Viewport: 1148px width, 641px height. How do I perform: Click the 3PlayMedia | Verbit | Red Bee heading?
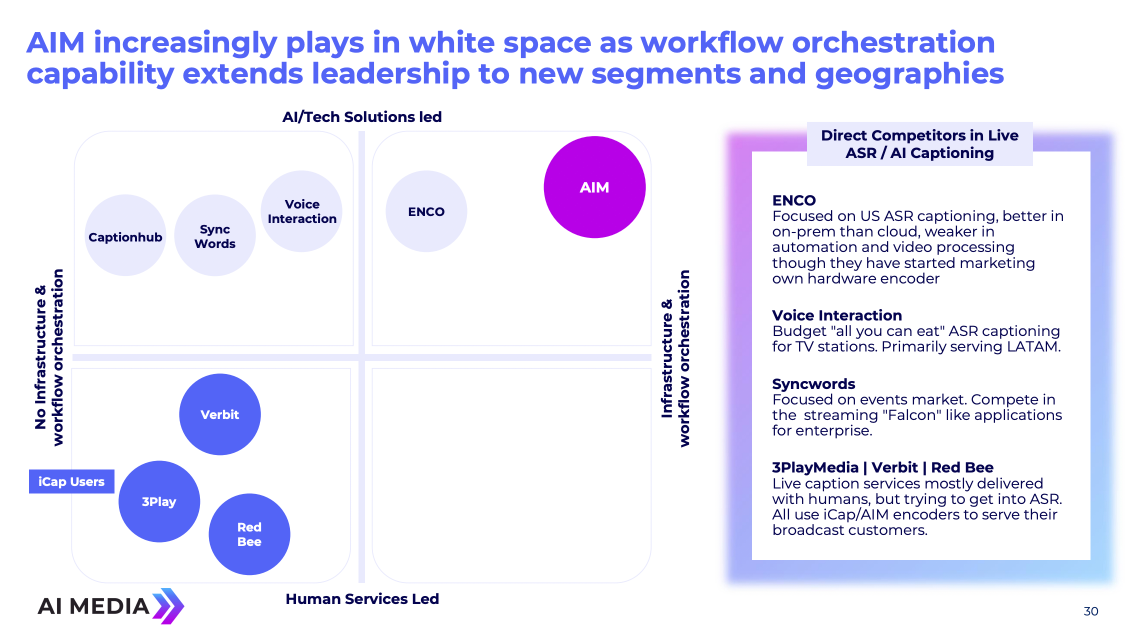click(882, 468)
